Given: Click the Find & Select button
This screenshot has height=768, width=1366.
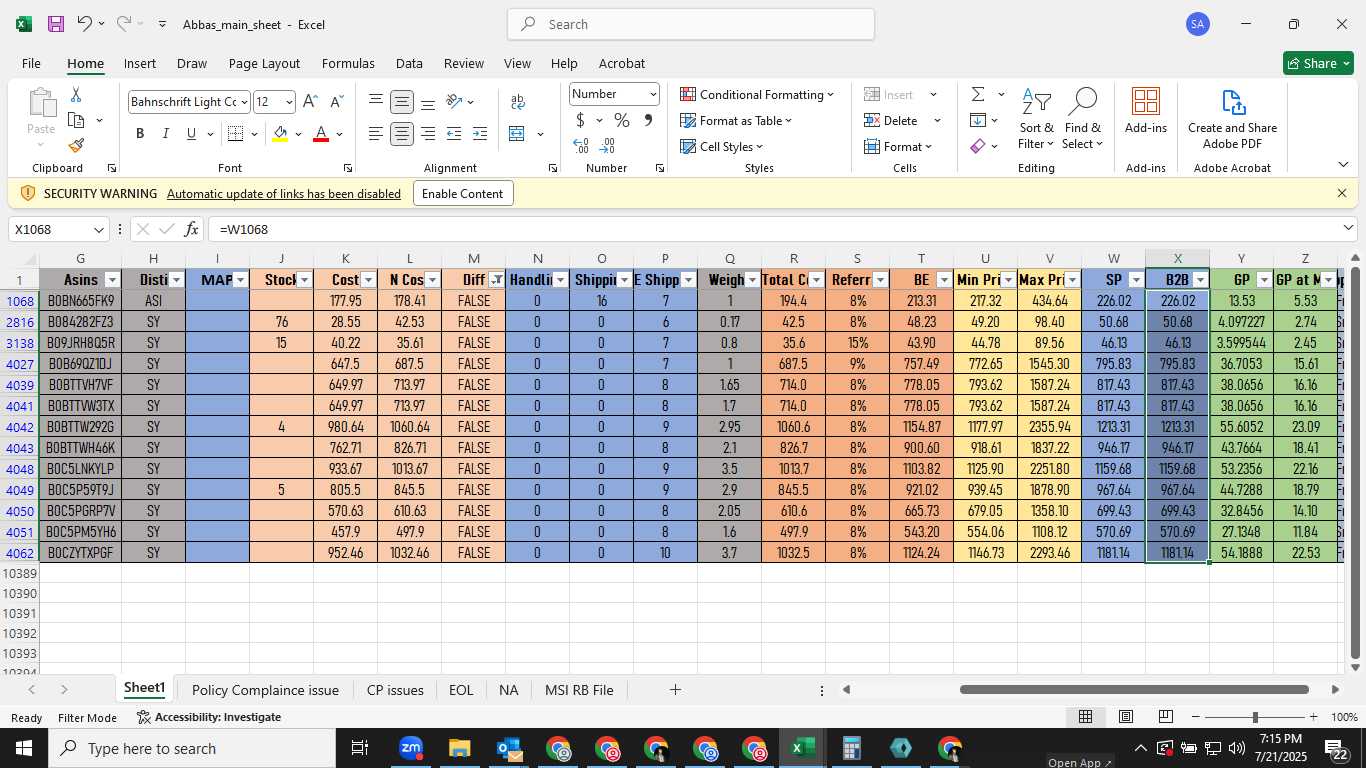Looking at the screenshot, I should click(1083, 120).
